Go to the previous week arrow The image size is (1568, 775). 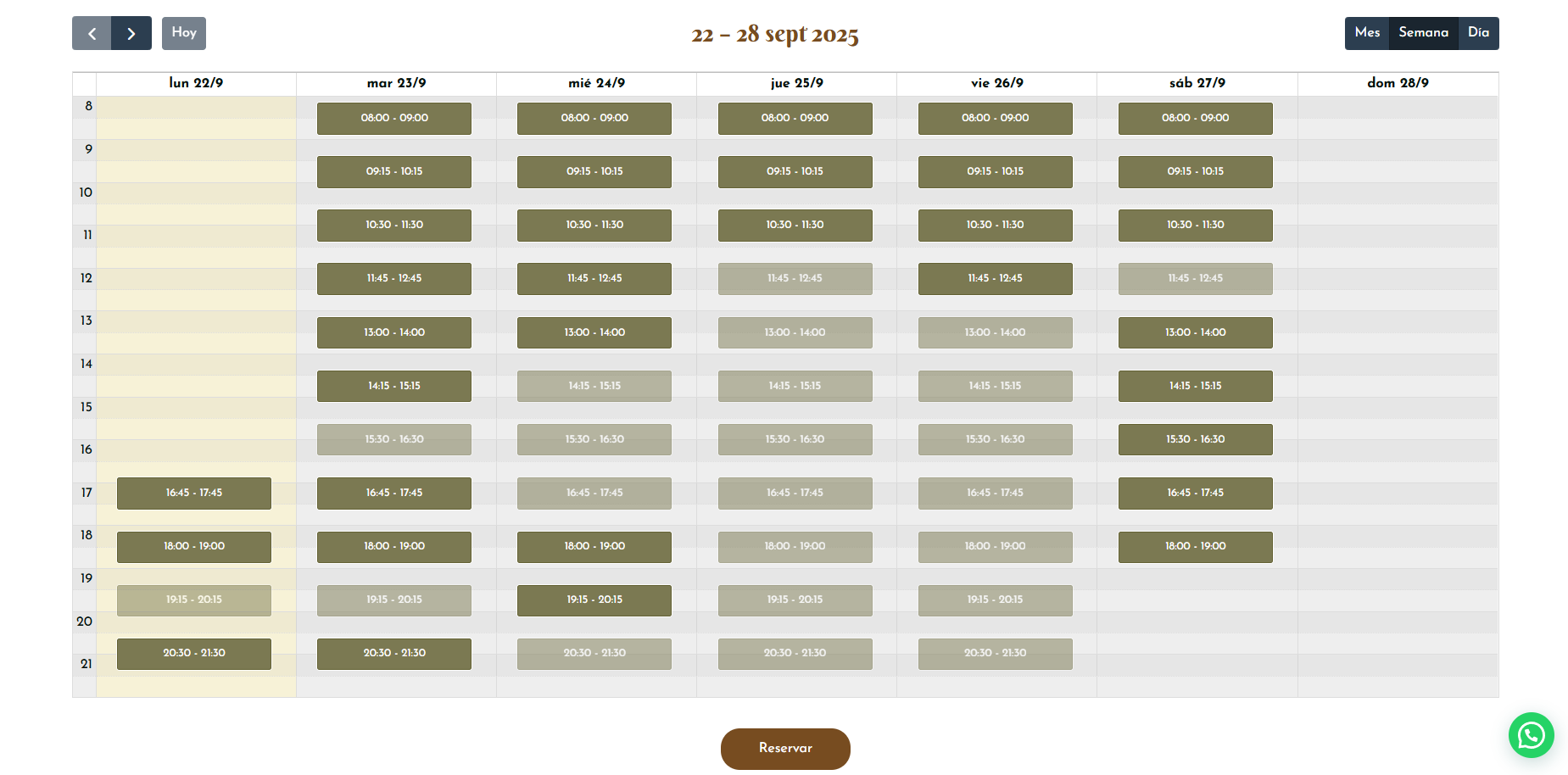[92, 34]
